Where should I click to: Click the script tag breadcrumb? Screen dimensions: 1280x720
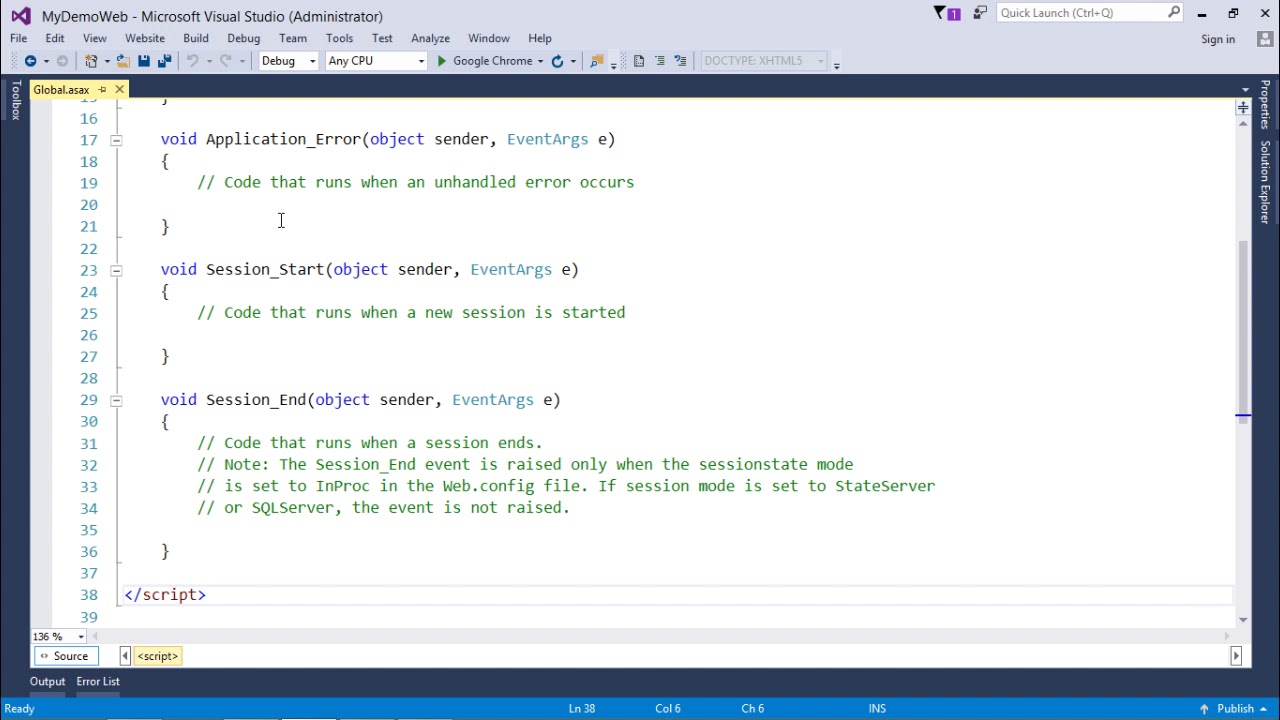click(x=158, y=656)
